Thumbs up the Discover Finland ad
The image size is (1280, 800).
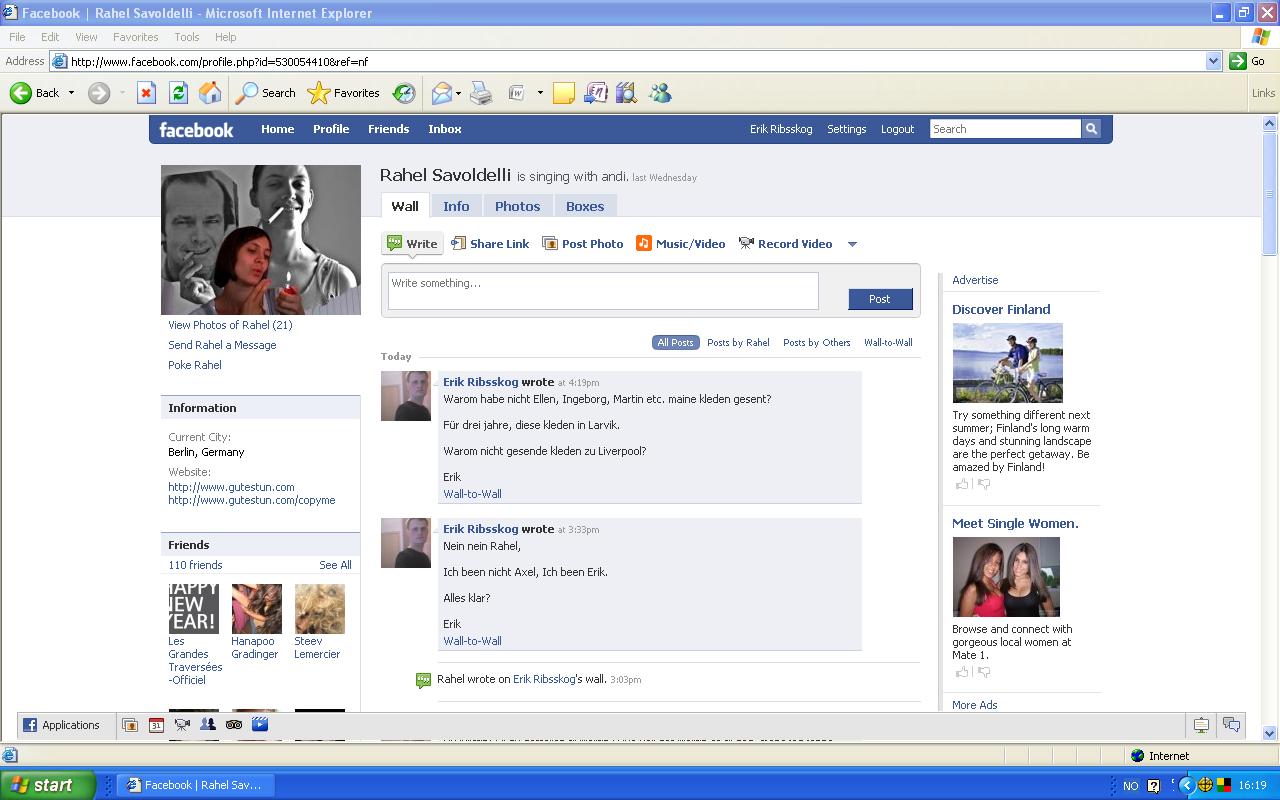tap(962, 484)
